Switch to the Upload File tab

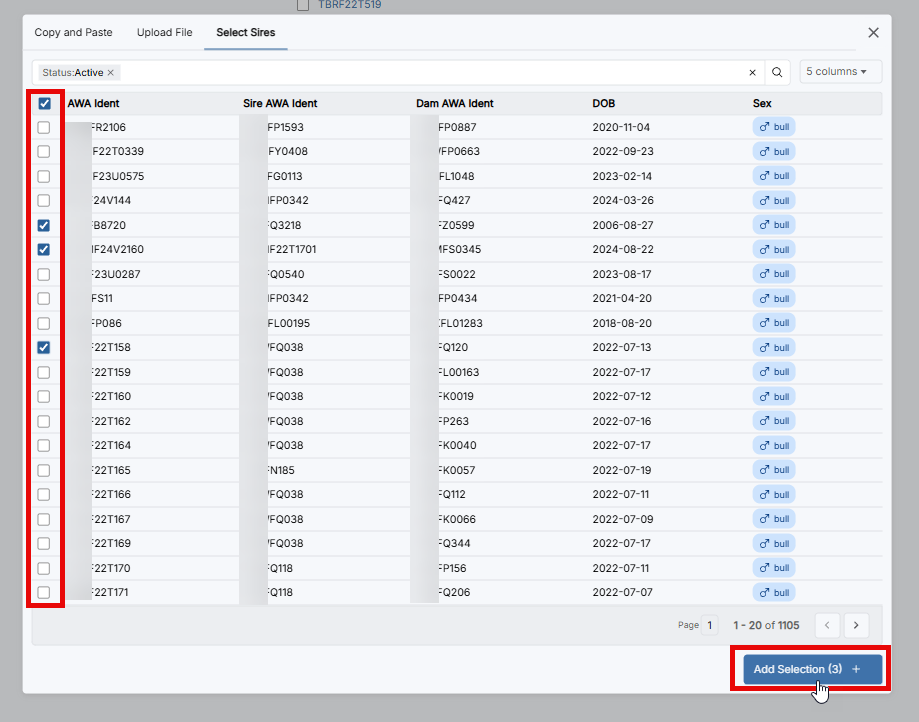tap(164, 32)
